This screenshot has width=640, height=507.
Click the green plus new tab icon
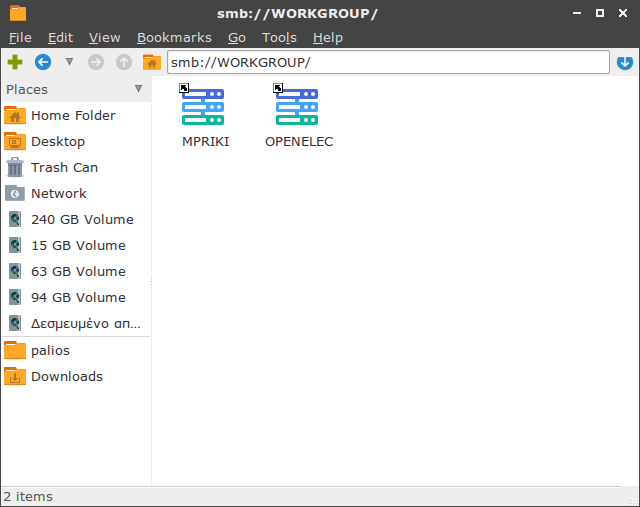[x=15, y=62]
